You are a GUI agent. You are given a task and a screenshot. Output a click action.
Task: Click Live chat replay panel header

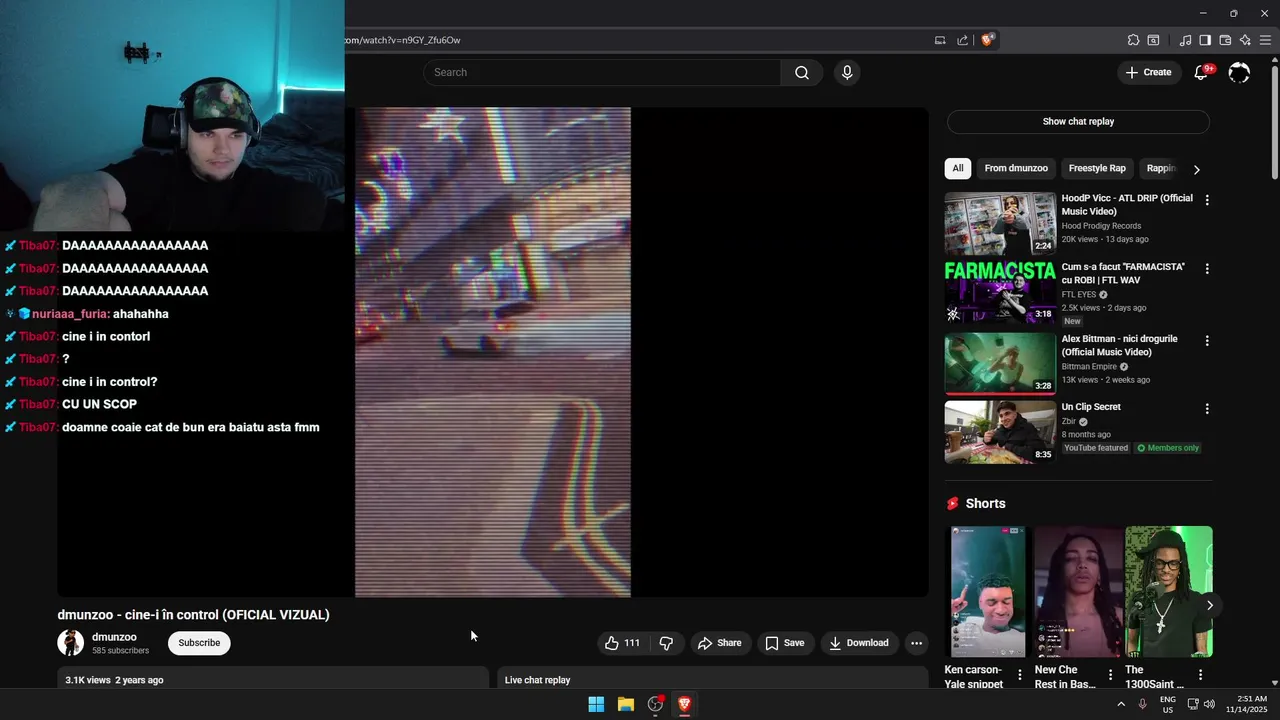click(x=714, y=680)
